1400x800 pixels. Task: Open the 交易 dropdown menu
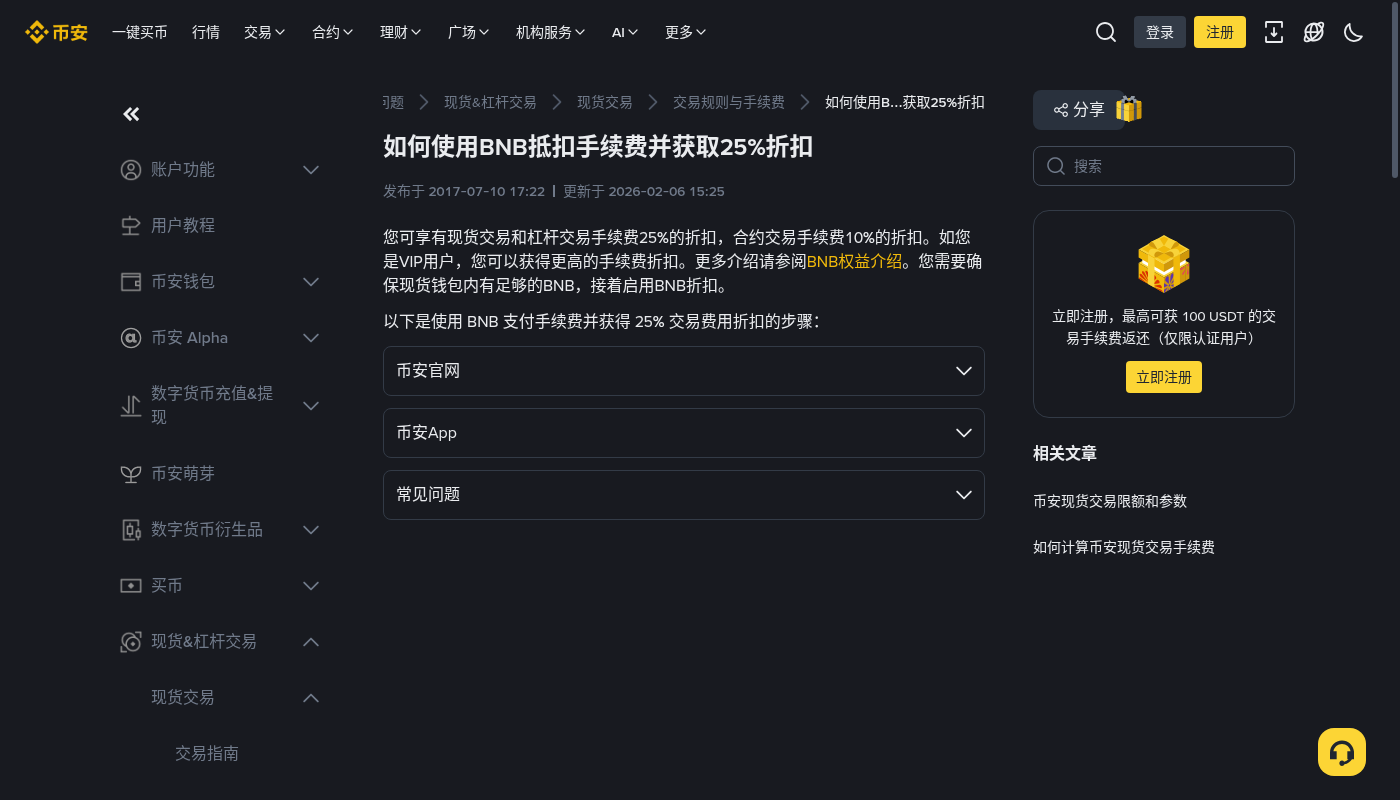coord(265,32)
